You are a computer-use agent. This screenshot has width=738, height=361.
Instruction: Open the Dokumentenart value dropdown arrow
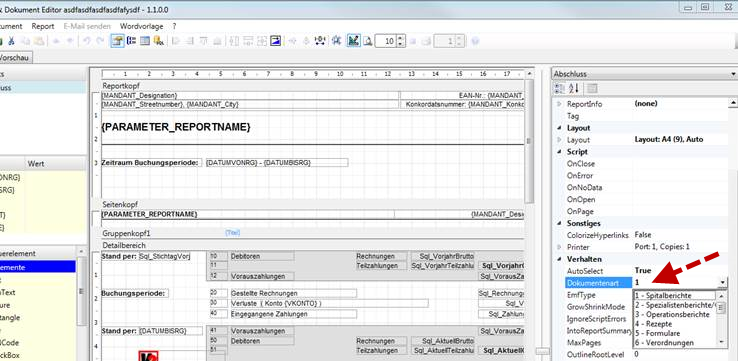723,282
